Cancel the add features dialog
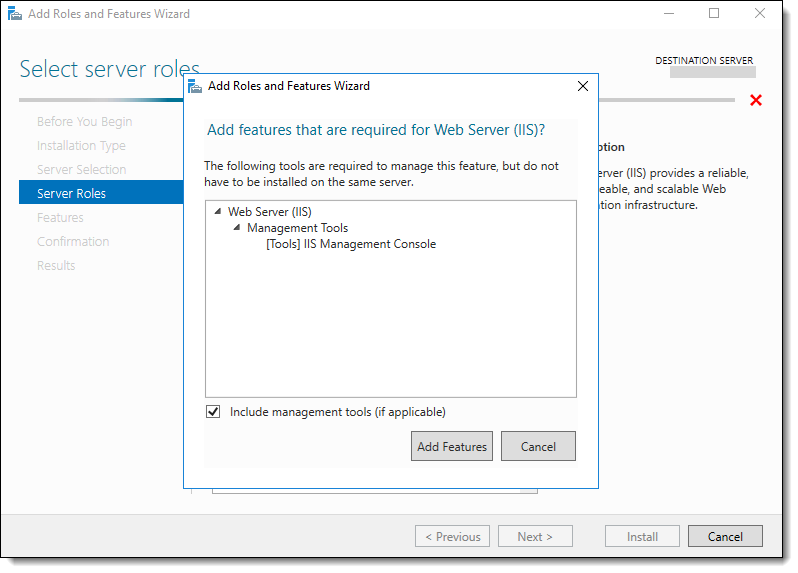The height and width of the screenshot is (573, 798). click(538, 446)
